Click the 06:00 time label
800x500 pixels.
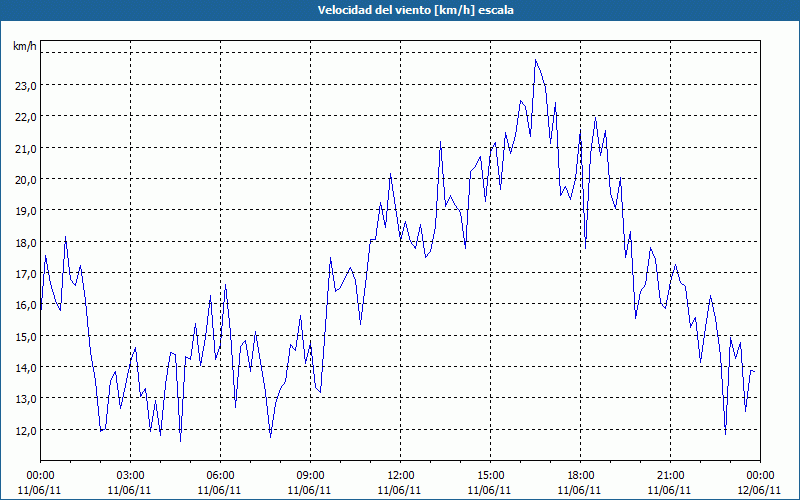pos(220,476)
